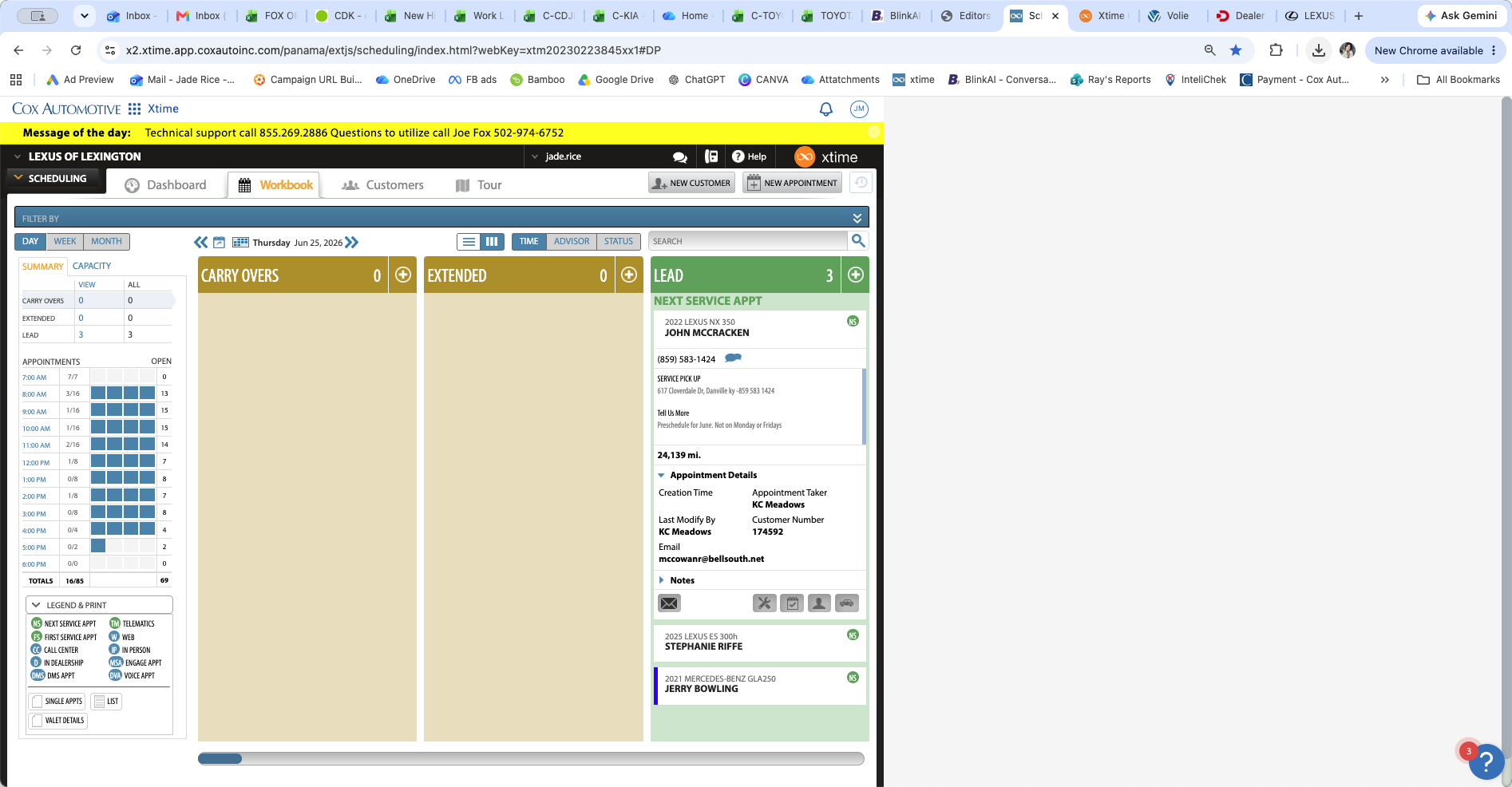Viewport: 1512px width, 787px height.
Task: Open the Customers tab
Action: pyautogui.click(x=383, y=185)
